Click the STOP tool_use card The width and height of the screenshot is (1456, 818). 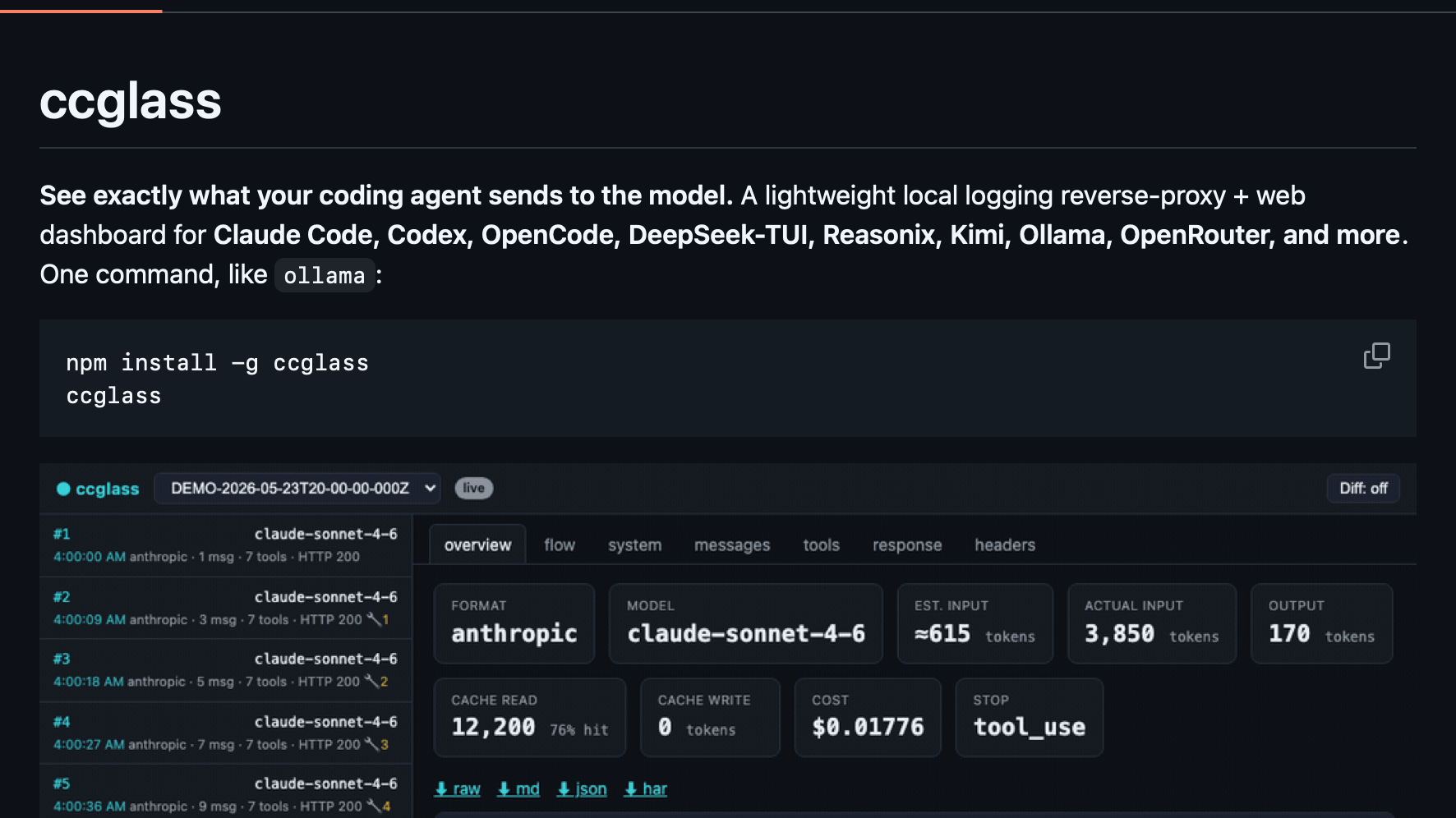pyautogui.click(x=1030, y=718)
